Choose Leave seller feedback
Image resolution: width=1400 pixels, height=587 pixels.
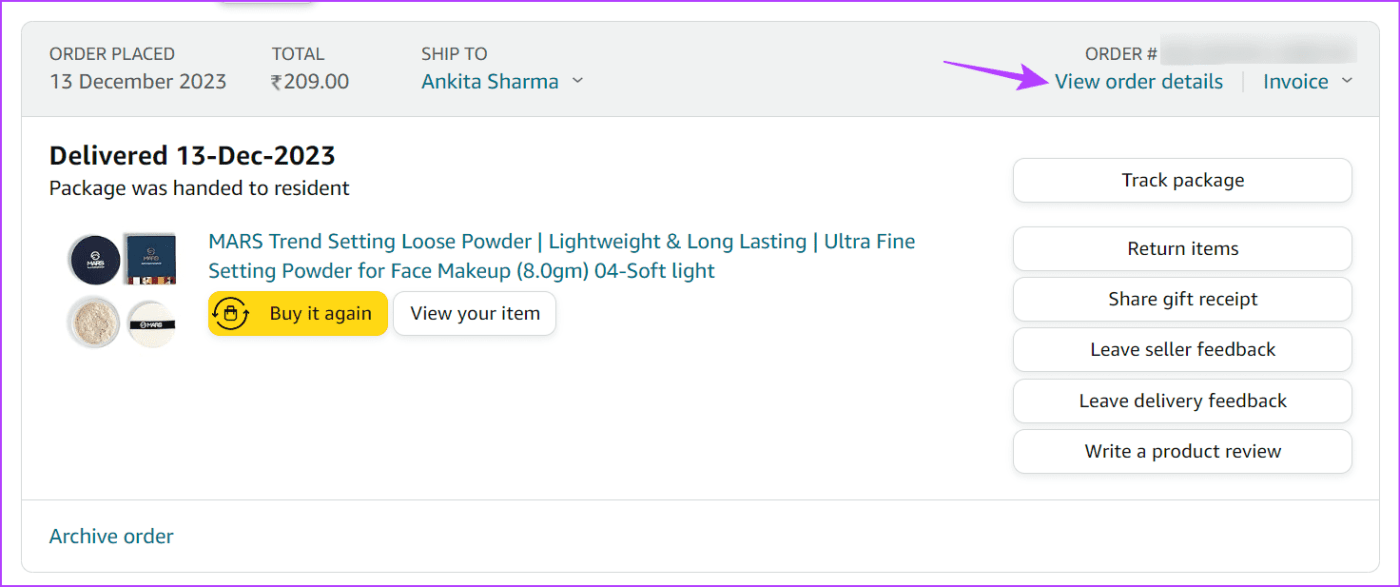coord(1182,350)
